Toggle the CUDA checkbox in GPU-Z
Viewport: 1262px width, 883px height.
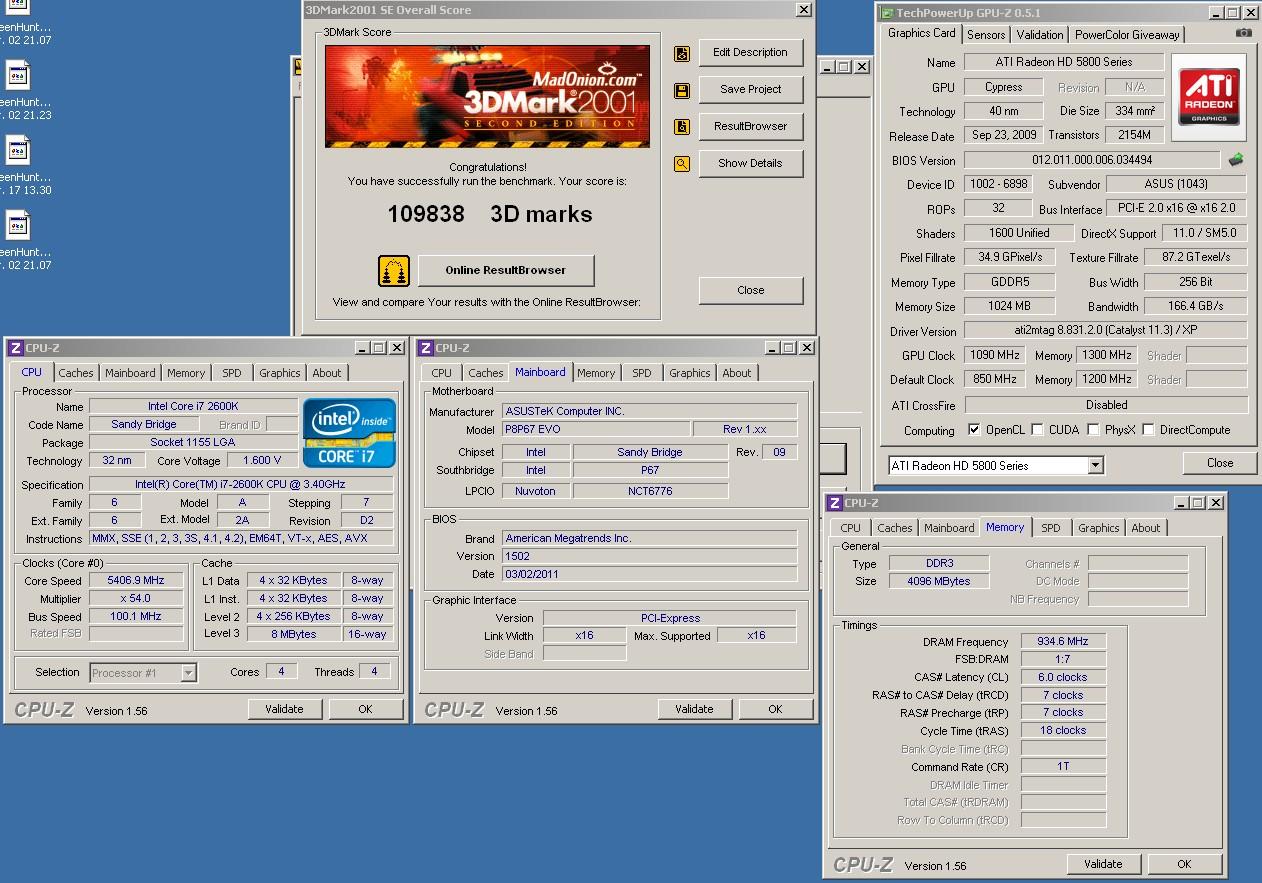point(1038,430)
